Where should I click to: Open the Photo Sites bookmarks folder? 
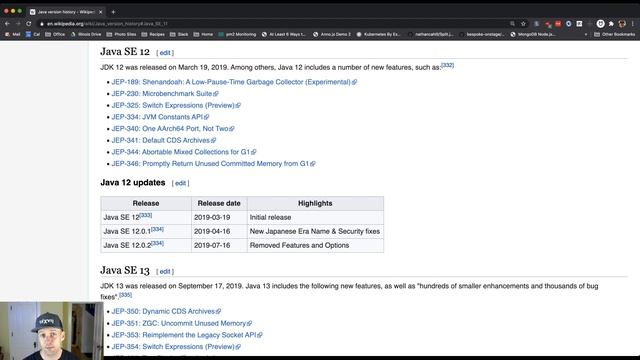[x=121, y=34]
